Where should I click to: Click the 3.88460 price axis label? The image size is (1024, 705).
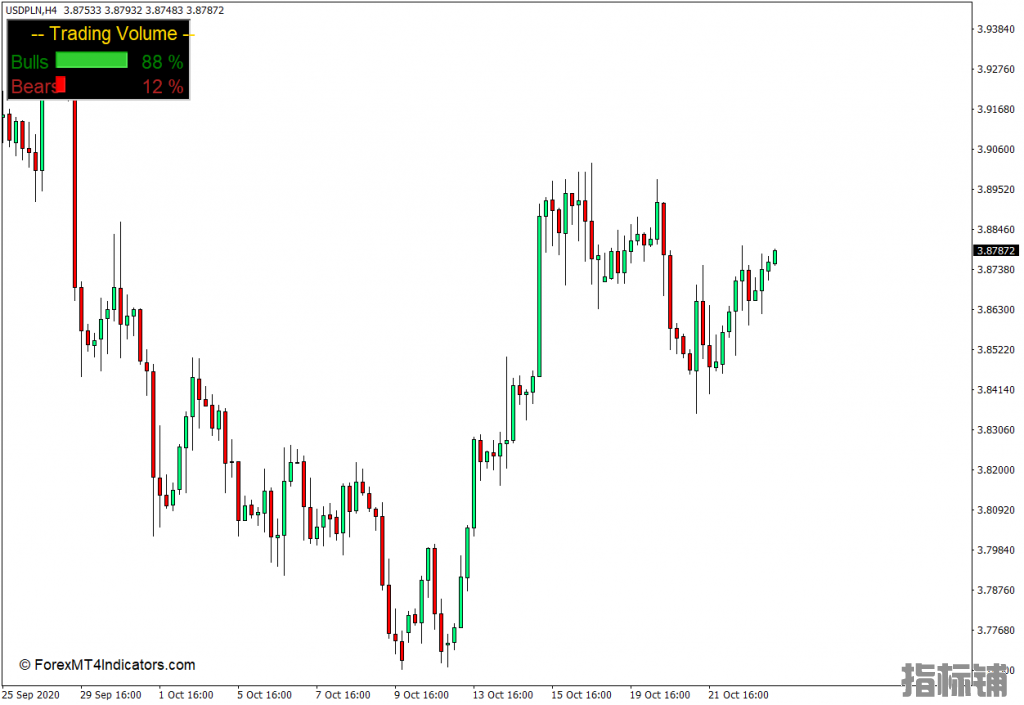[996, 229]
